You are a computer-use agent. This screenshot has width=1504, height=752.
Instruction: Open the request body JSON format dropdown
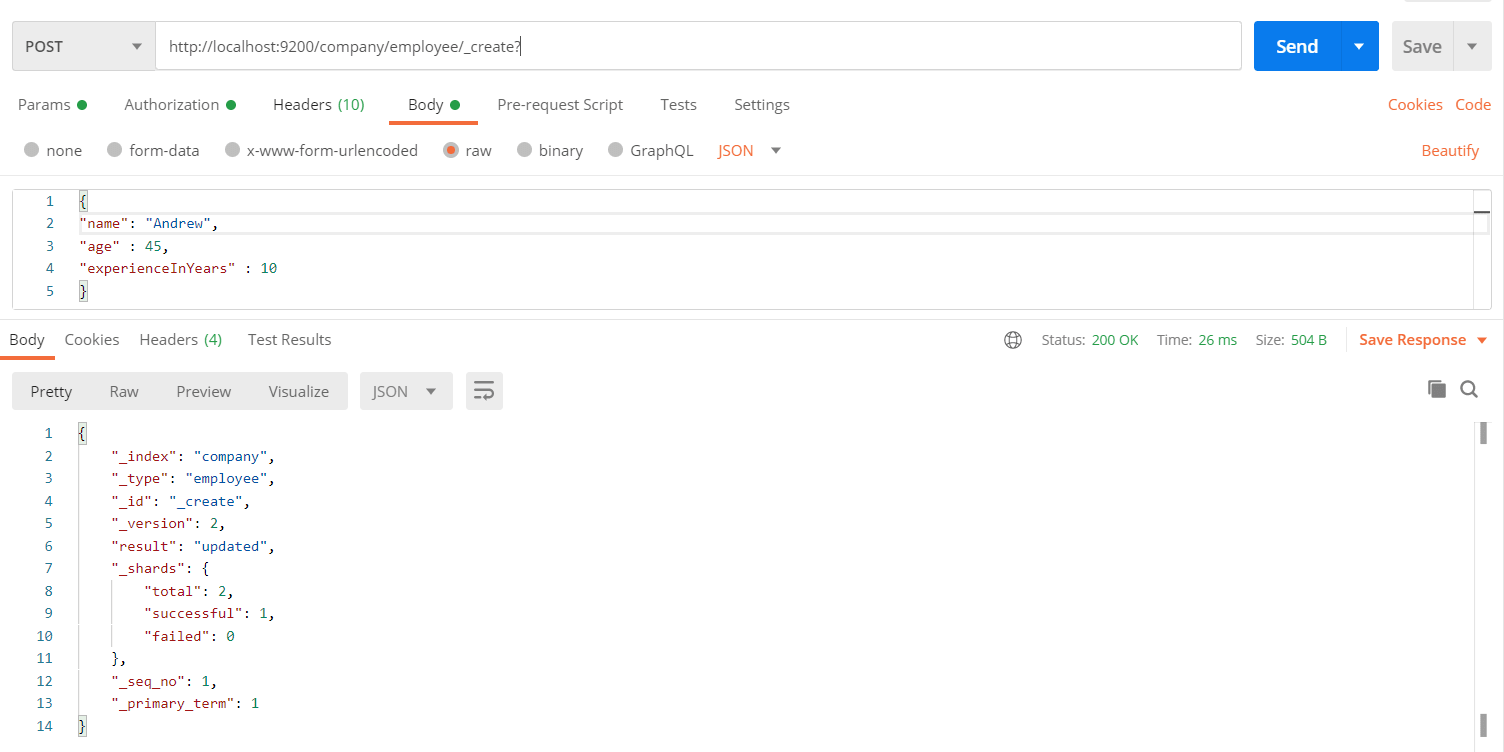pos(749,150)
